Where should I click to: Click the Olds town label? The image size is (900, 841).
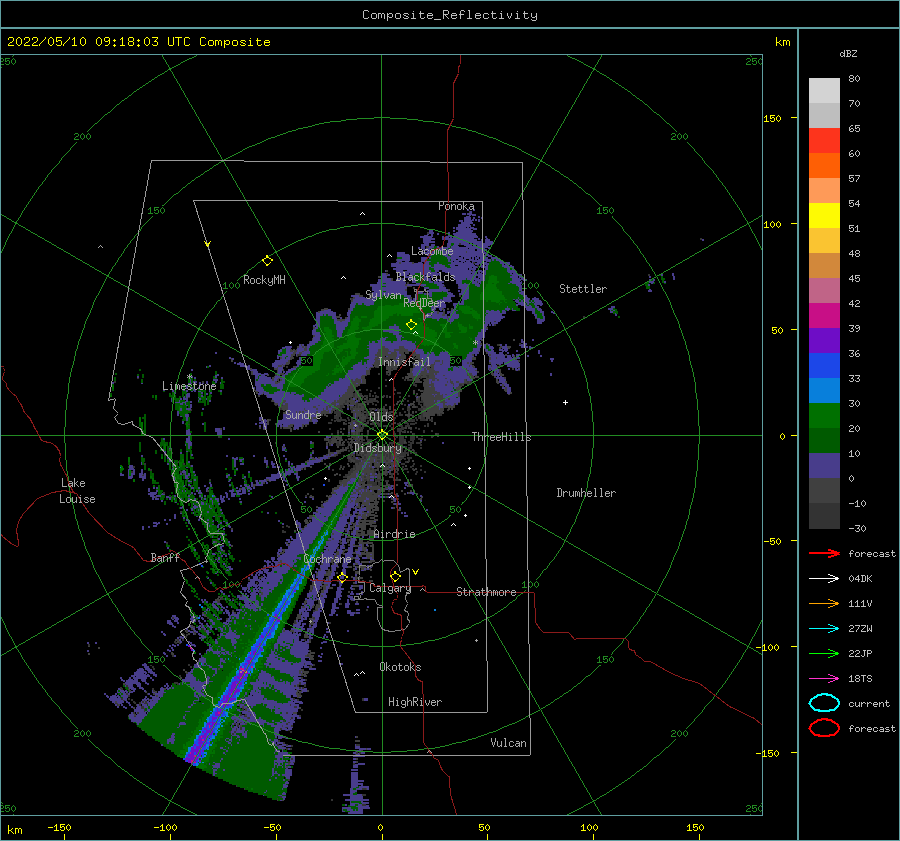(381, 417)
